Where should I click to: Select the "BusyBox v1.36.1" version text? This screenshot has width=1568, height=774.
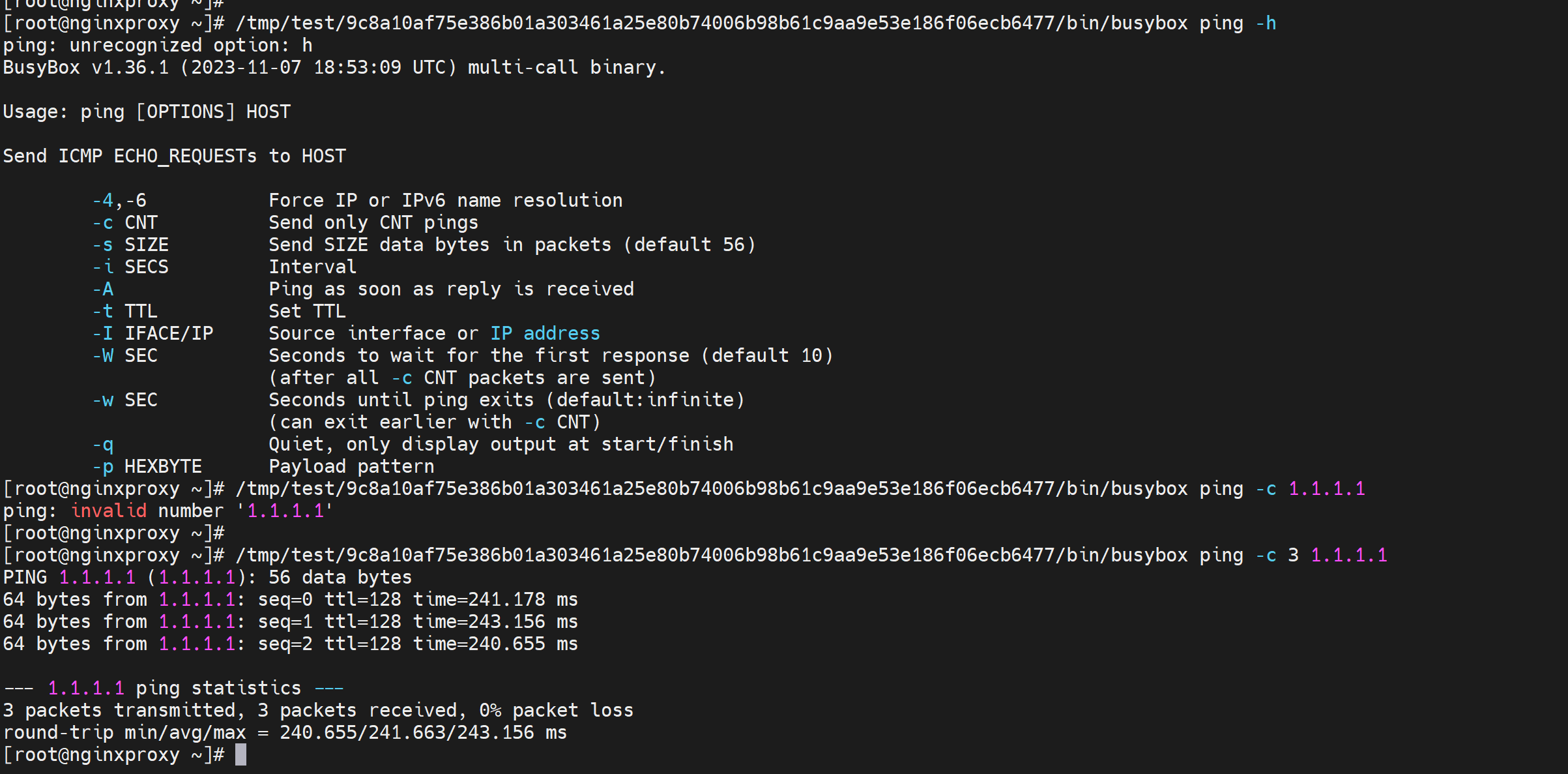pos(85,67)
